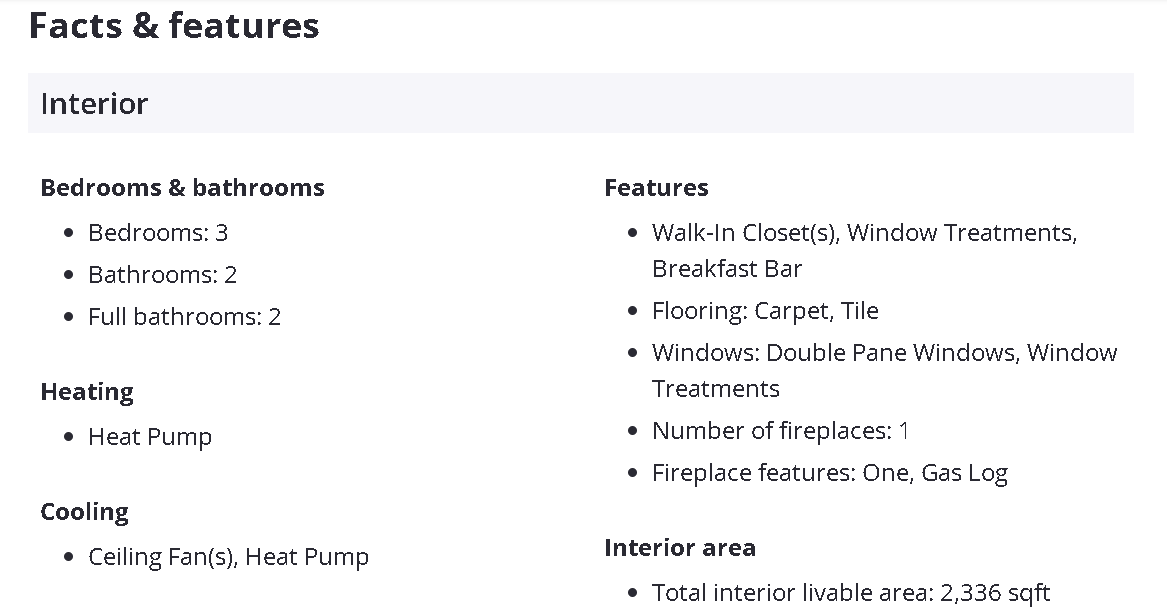Select the Flooring: Carpet, Tile item
Image resolution: width=1167 pixels, height=613 pixels.
click(x=765, y=311)
